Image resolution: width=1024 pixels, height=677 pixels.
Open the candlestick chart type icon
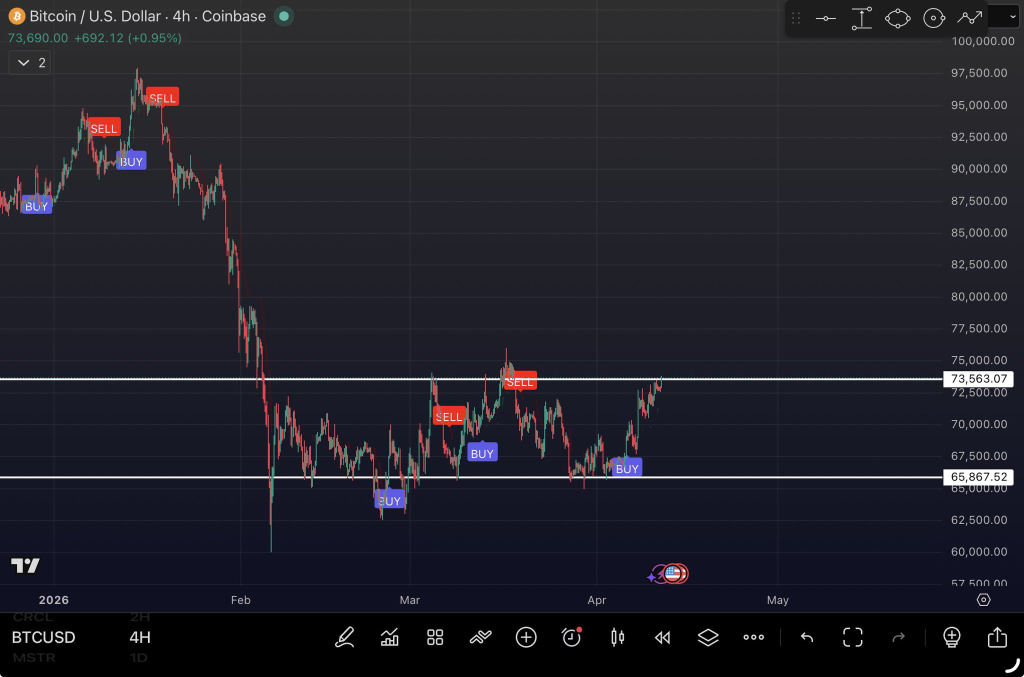coord(617,637)
